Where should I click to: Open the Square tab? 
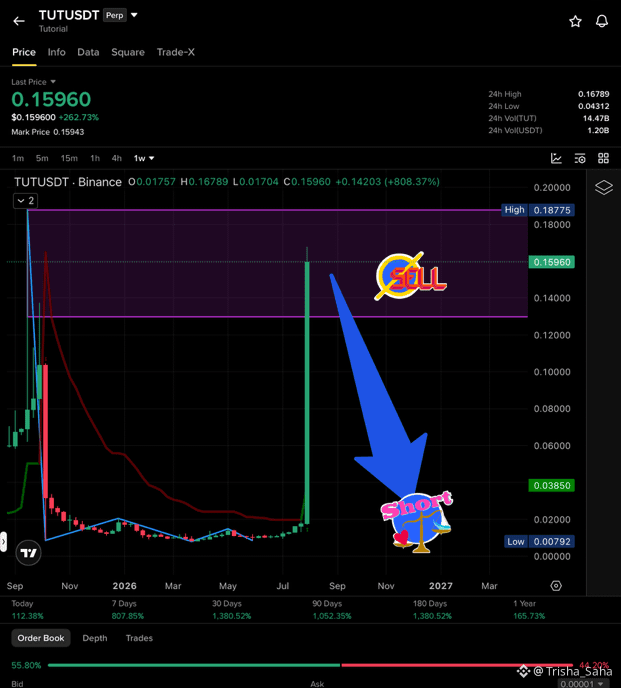point(128,52)
